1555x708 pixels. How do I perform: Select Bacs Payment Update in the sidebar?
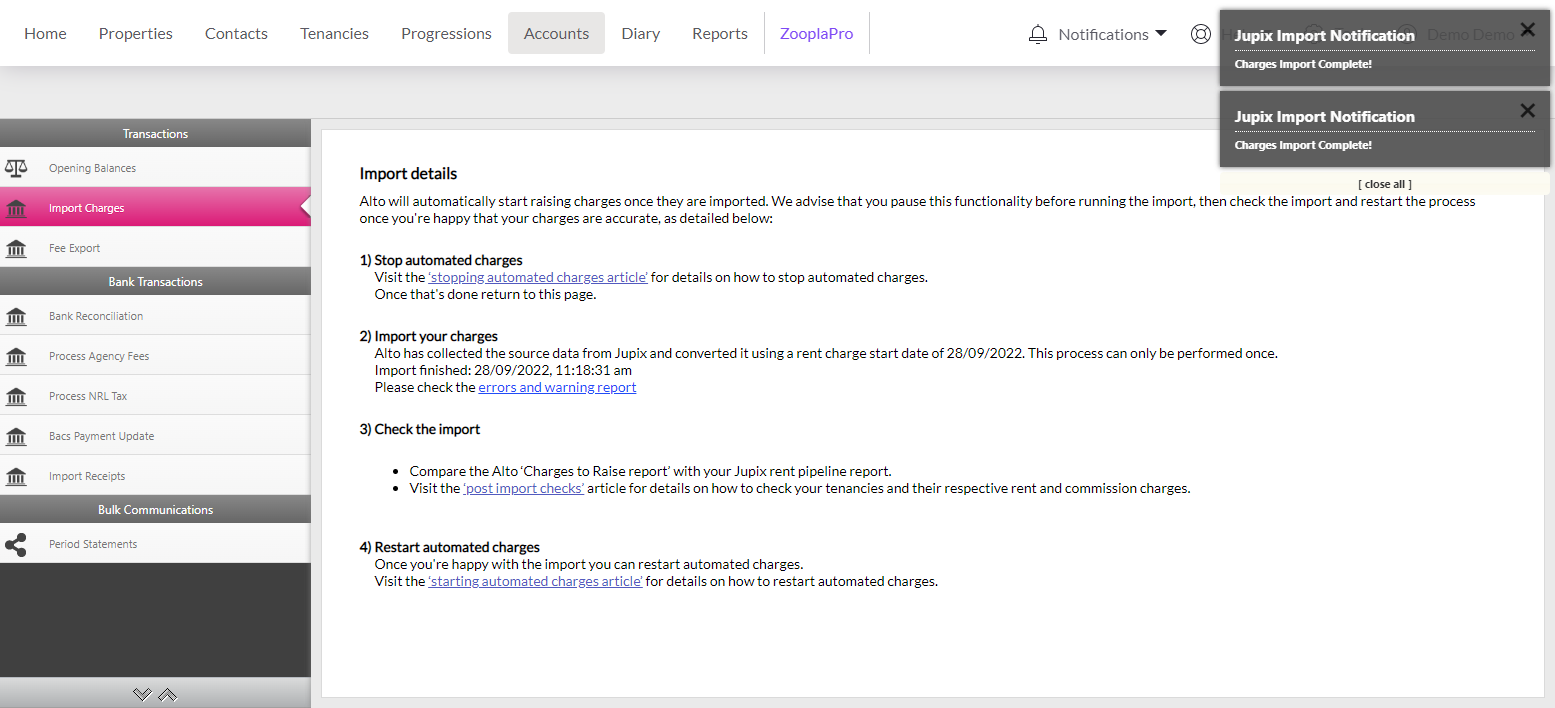pos(155,436)
